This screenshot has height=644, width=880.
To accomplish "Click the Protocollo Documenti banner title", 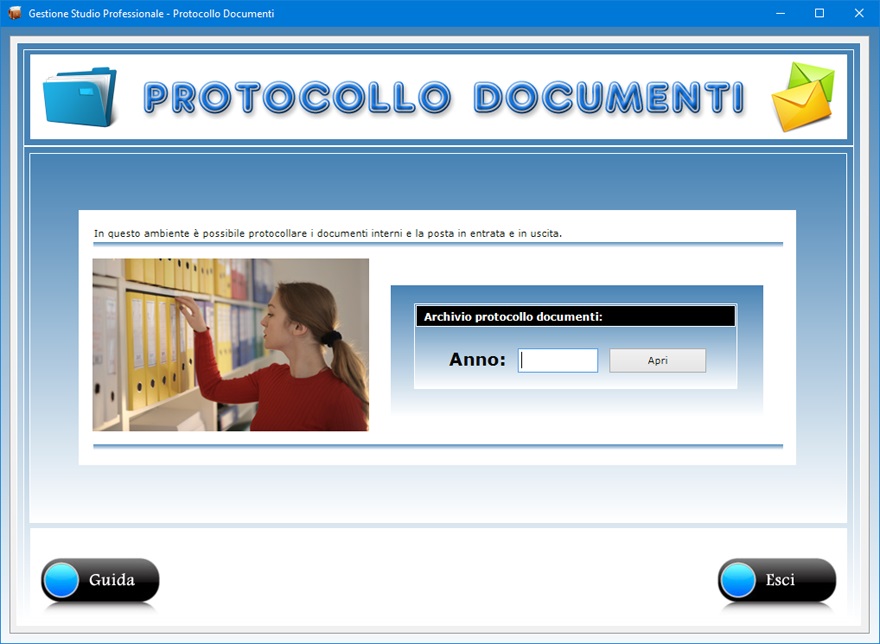I will (x=444, y=97).
